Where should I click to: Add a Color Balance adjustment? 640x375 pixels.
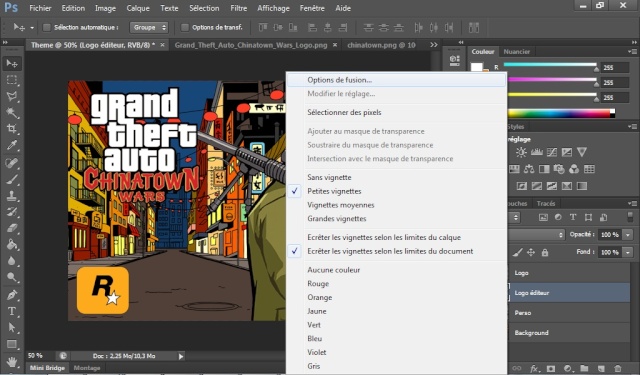tap(529, 169)
